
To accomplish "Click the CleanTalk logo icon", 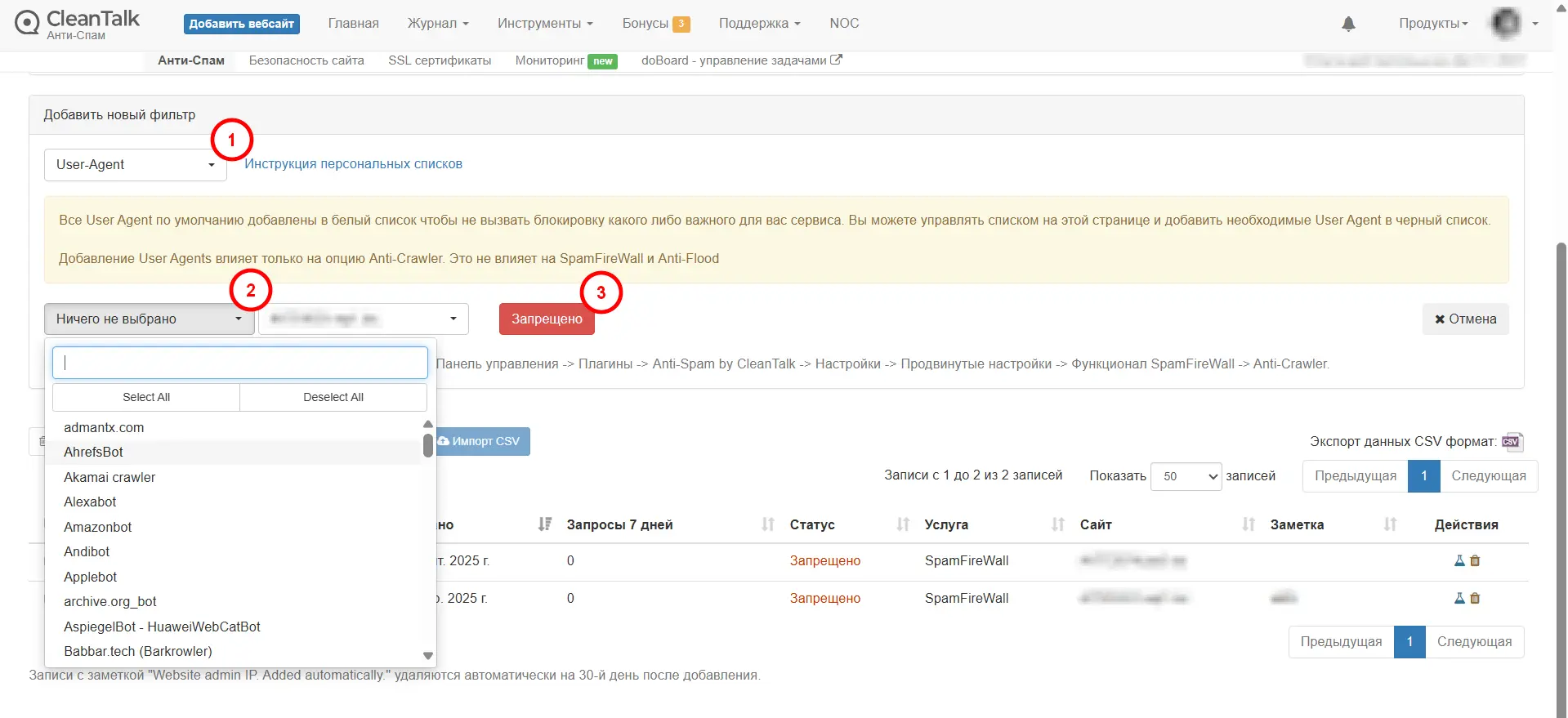I will coord(27,23).
